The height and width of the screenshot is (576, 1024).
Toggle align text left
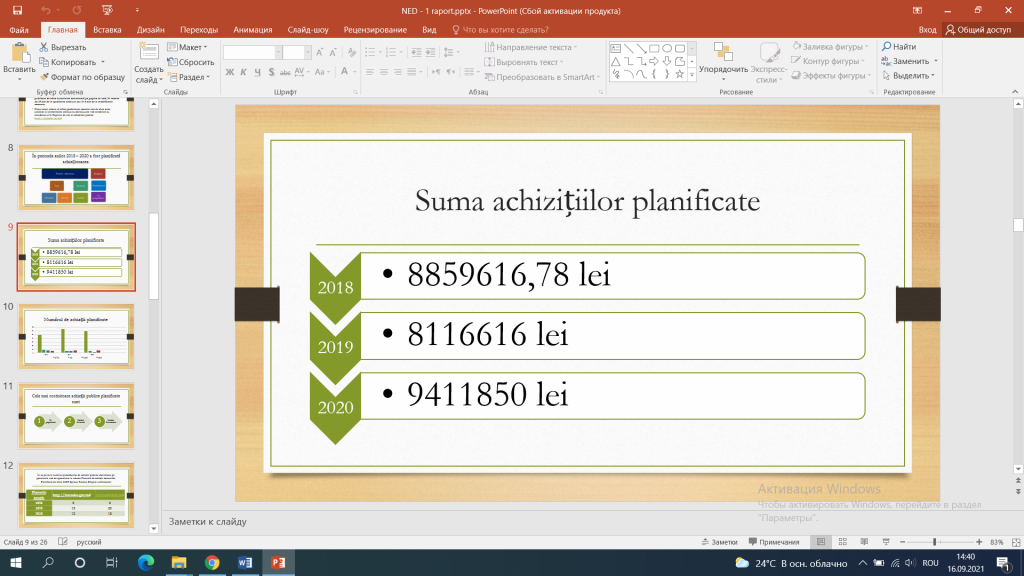[370, 72]
